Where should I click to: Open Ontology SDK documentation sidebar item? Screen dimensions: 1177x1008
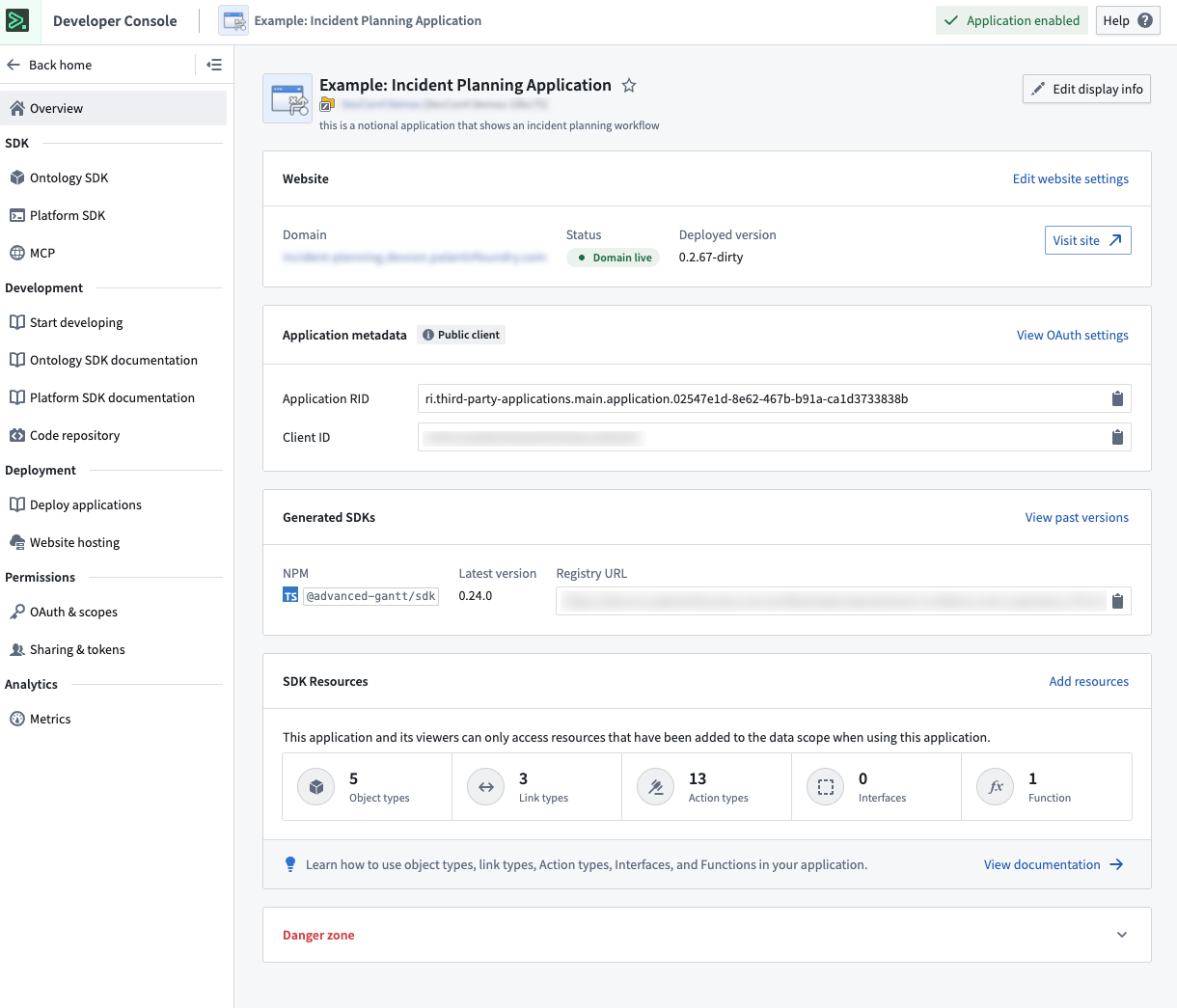114,360
